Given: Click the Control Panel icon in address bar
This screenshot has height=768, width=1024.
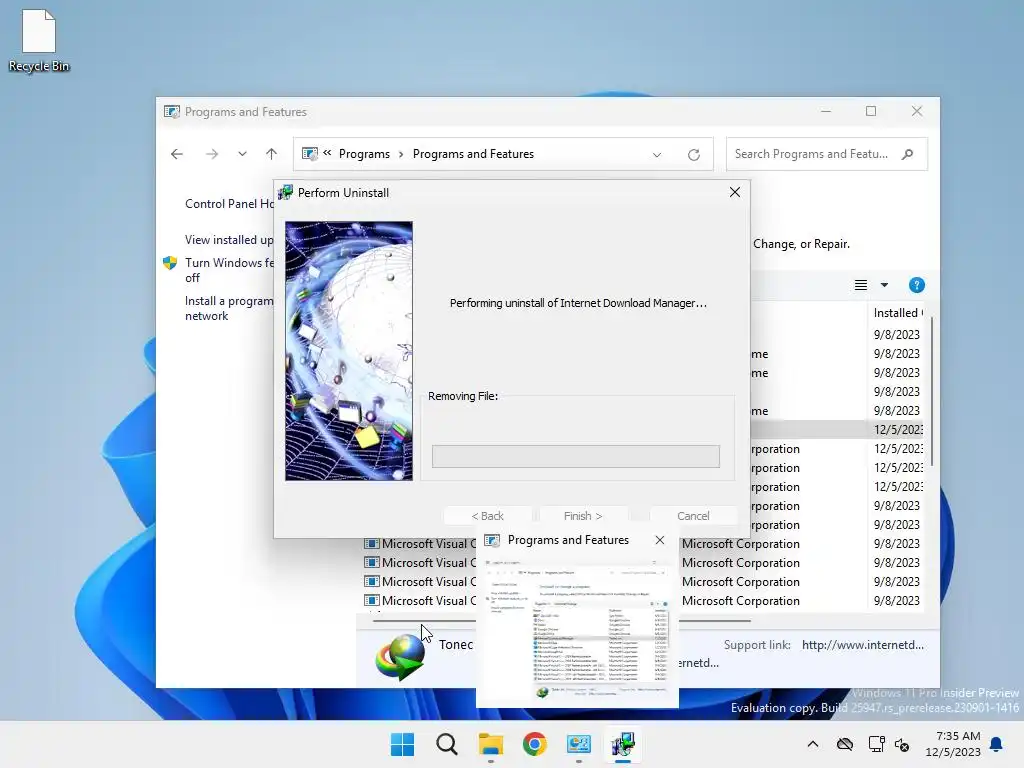Looking at the screenshot, I should click(310, 154).
